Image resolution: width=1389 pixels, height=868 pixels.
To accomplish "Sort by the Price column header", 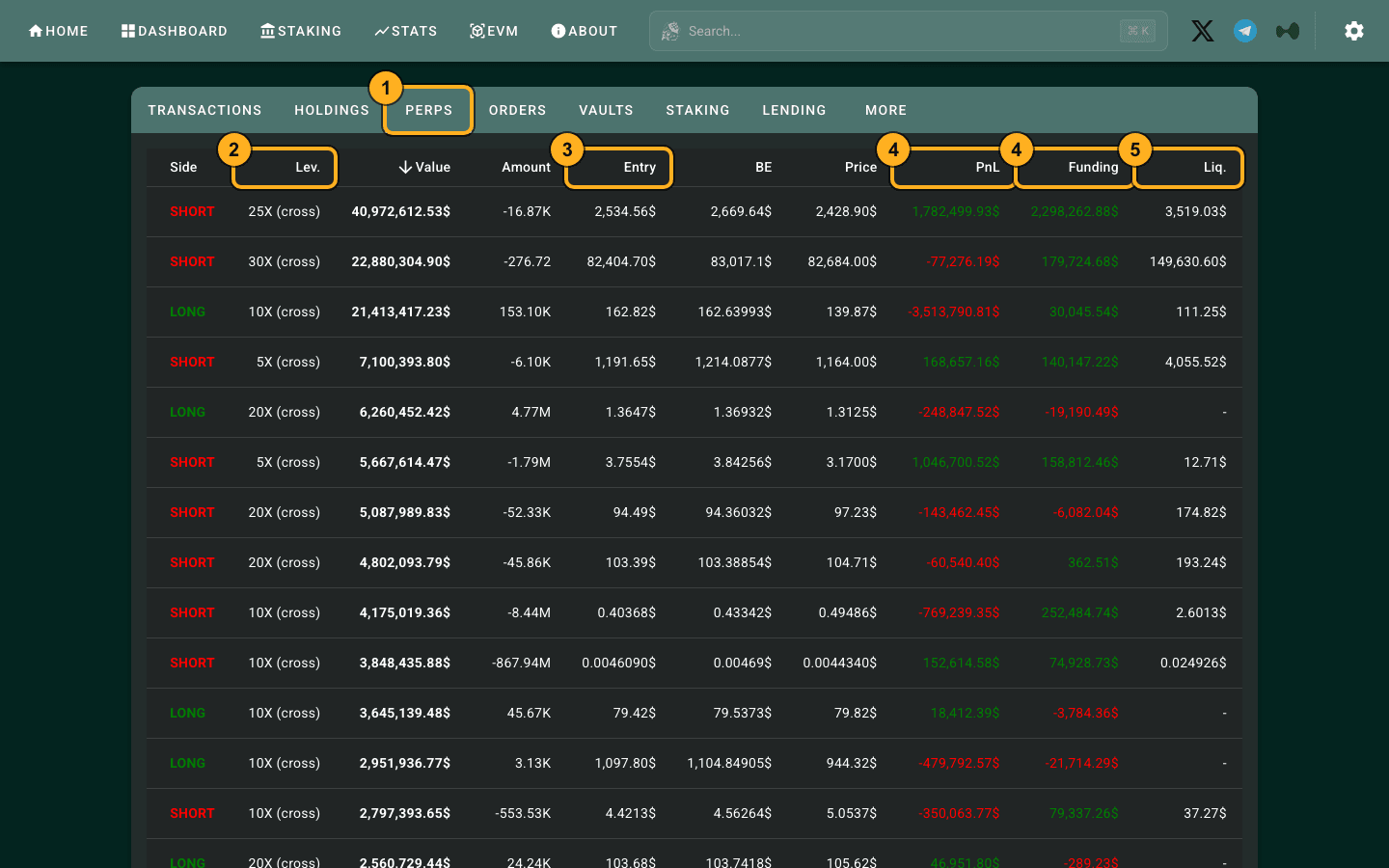I will [860, 167].
